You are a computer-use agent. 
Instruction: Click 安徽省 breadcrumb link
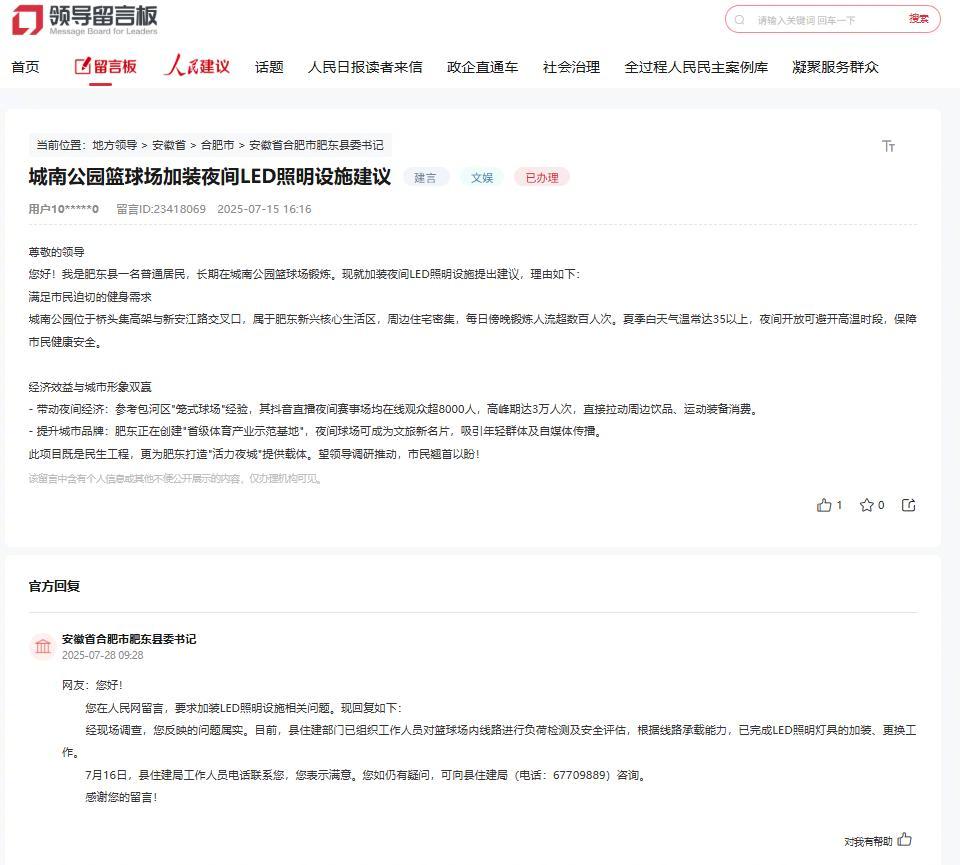[168, 145]
